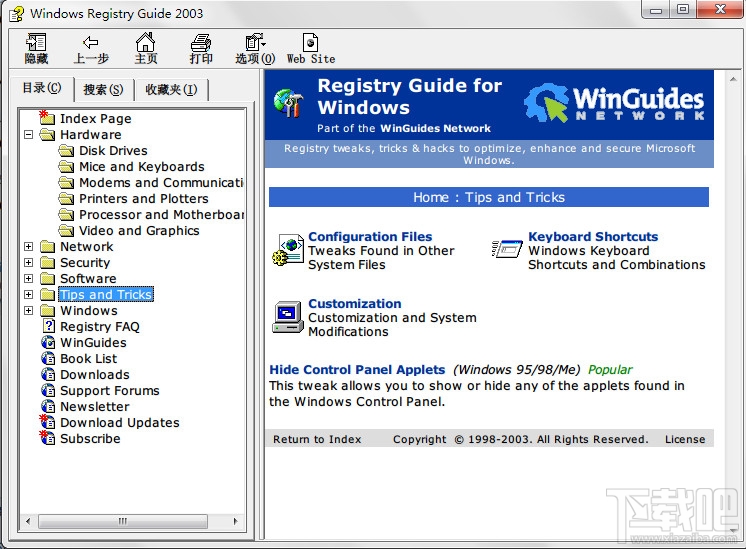Click the Hardware folder icon
This screenshot has height=549, width=746.
point(48,135)
